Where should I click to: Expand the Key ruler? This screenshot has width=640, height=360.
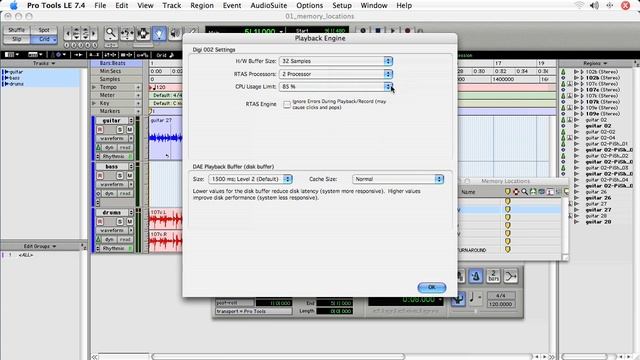point(94,103)
